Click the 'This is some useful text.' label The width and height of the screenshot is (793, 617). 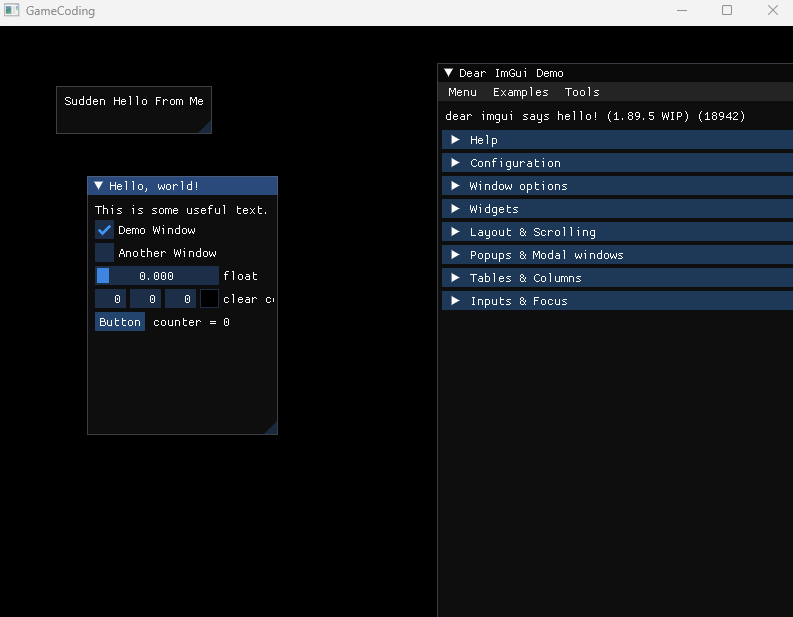(181, 210)
